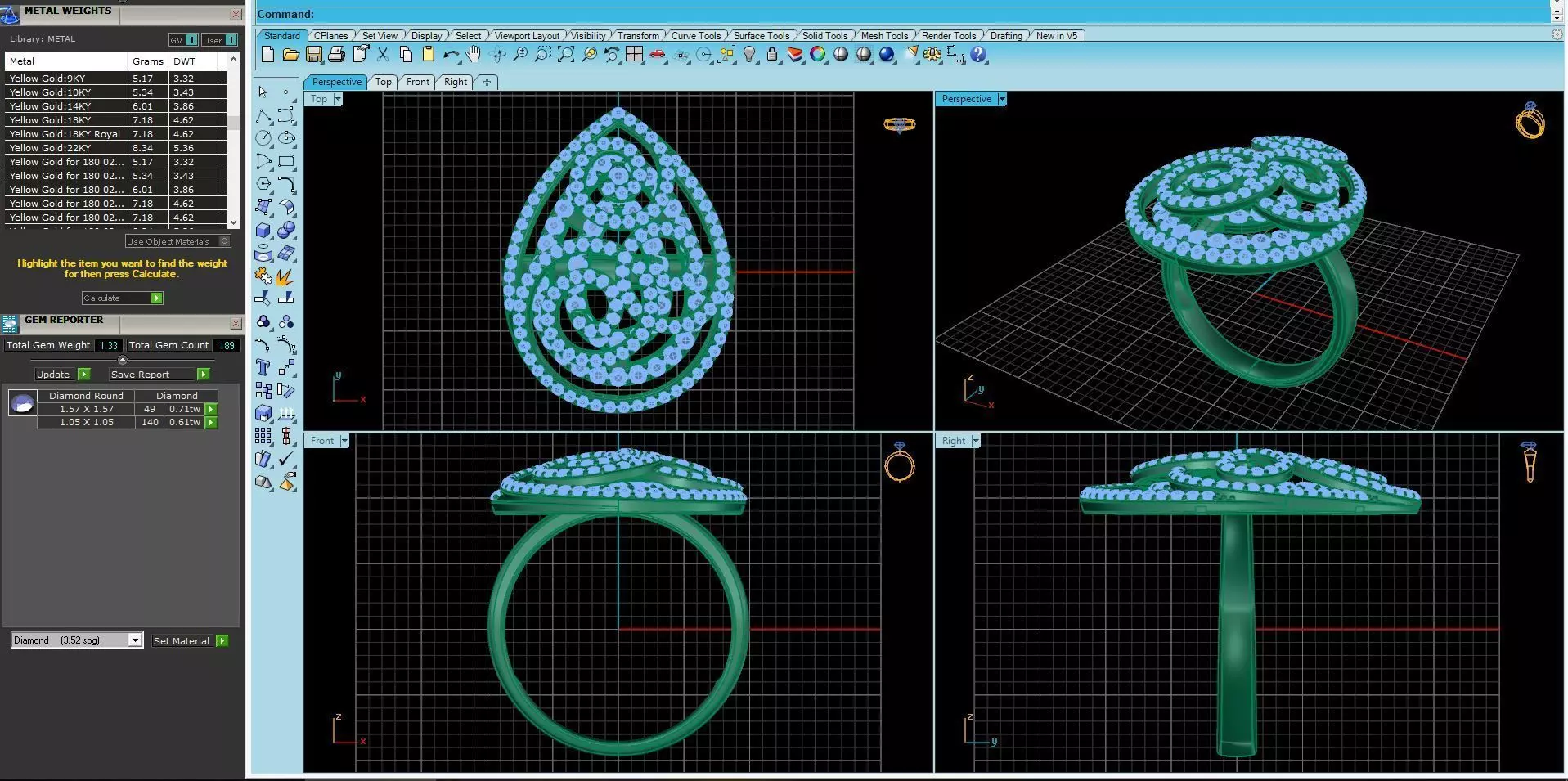The image size is (1568, 781).
Task: Click the diamond gem color thumbnail
Action: (x=22, y=402)
